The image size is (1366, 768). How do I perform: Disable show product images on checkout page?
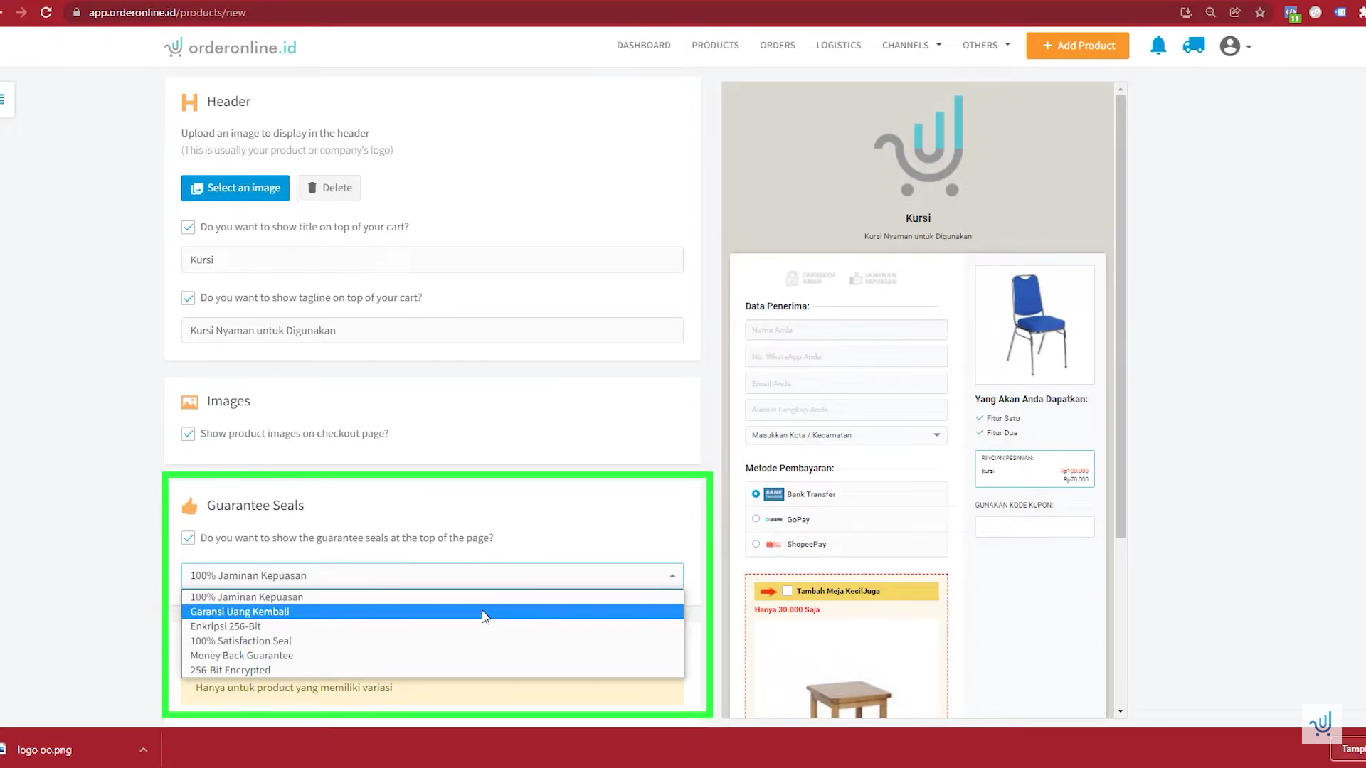click(188, 434)
